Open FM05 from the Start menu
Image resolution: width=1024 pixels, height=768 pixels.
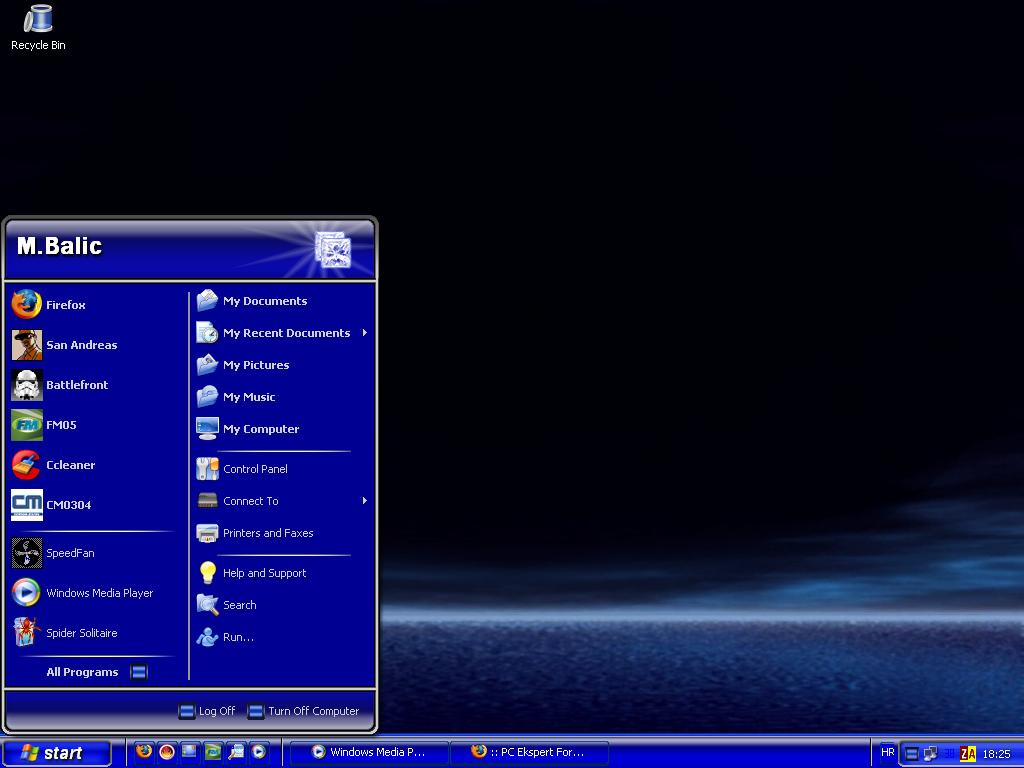pyautogui.click(x=60, y=425)
